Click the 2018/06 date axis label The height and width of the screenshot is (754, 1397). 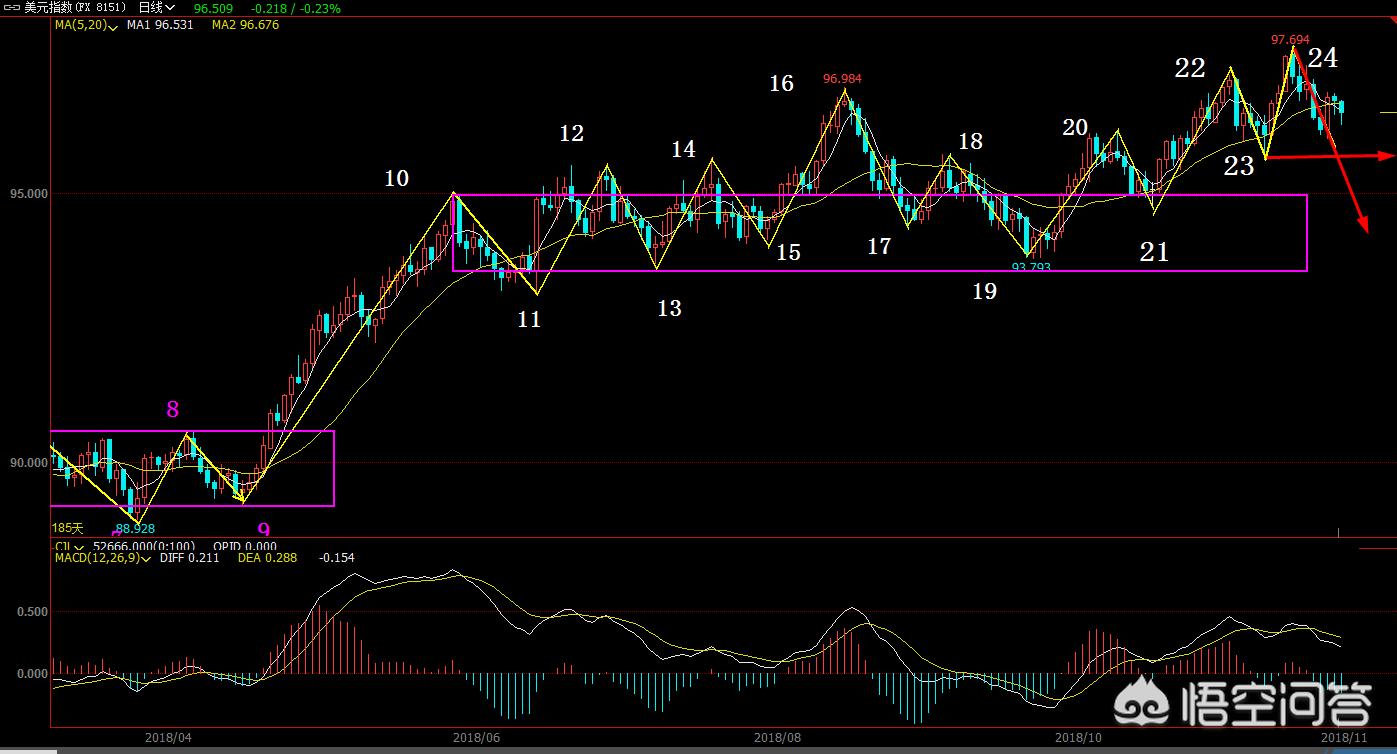click(x=476, y=737)
